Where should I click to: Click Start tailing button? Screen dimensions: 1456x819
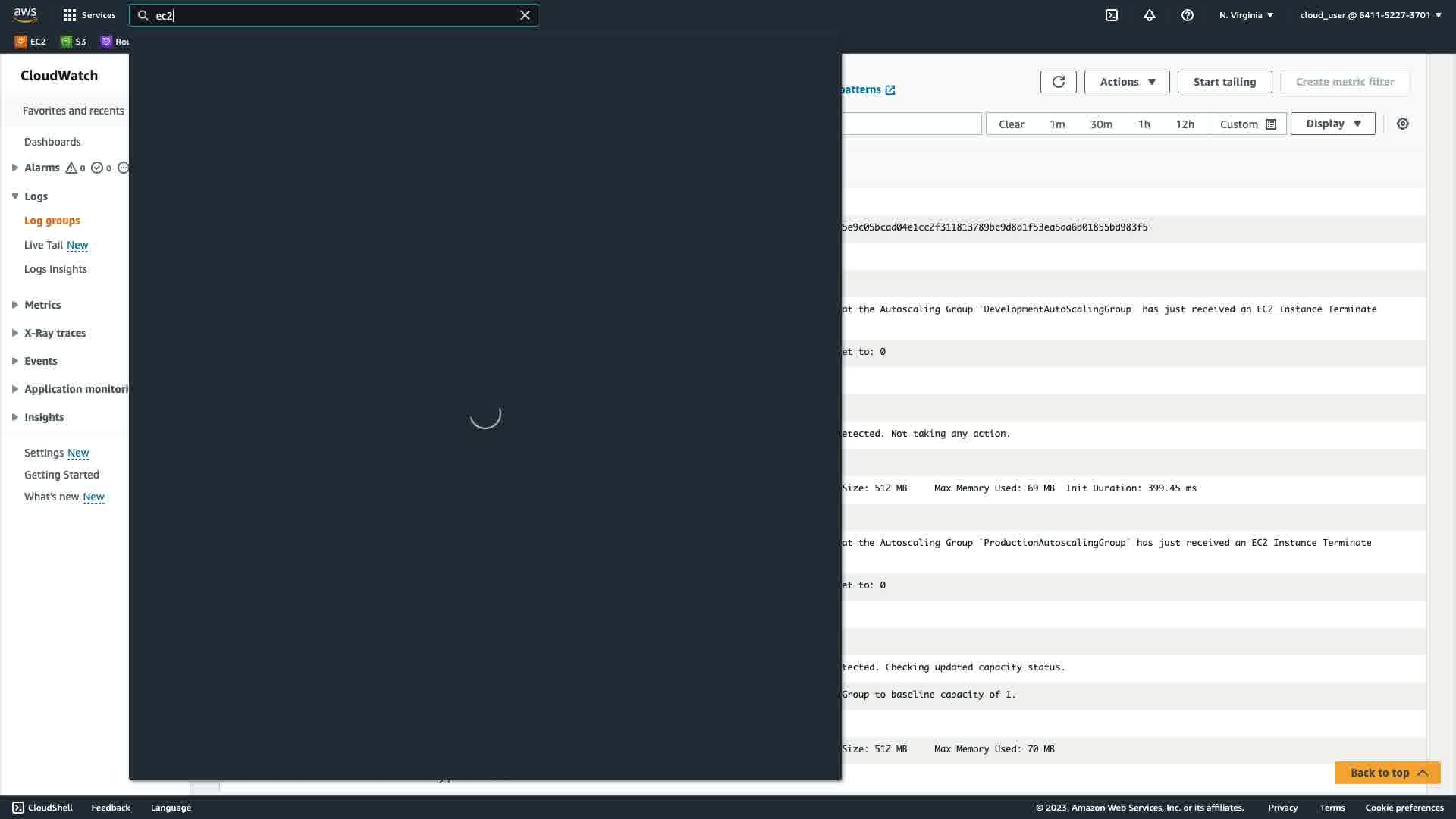point(1224,82)
